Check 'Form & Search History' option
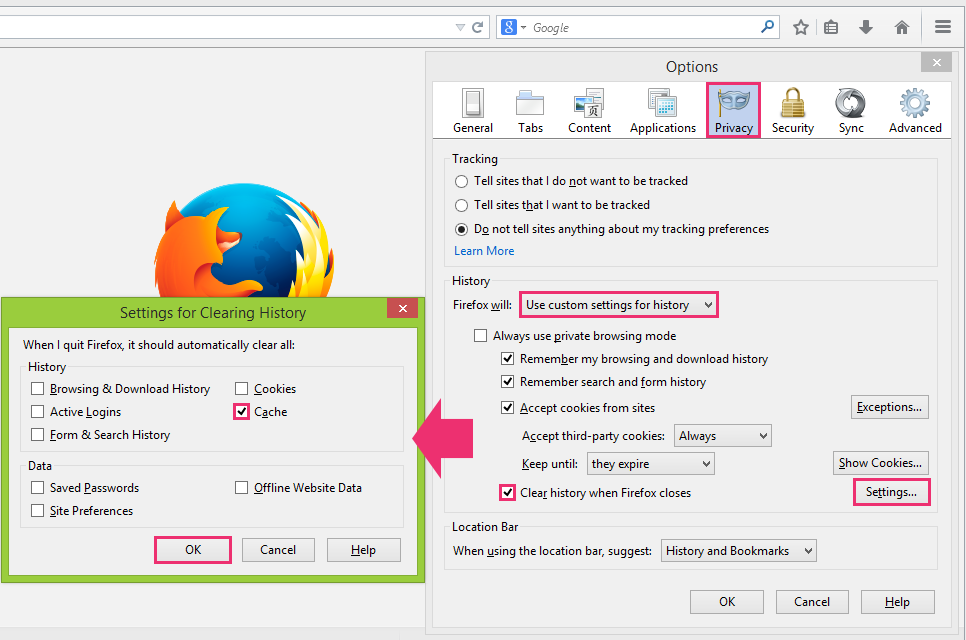This screenshot has width=966, height=640. tap(100, 435)
